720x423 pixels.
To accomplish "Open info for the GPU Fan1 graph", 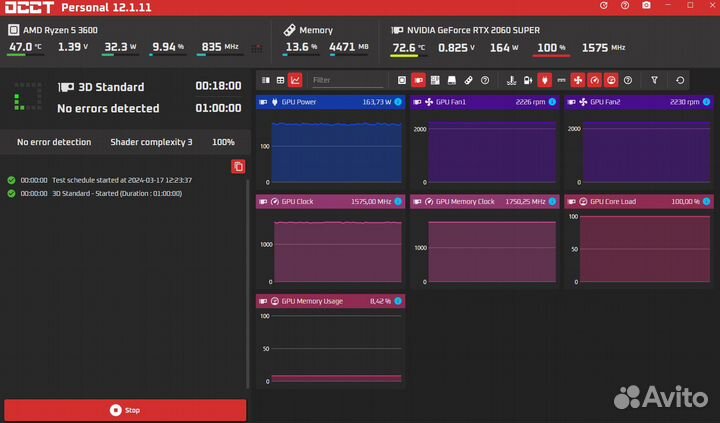I will [x=552, y=102].
